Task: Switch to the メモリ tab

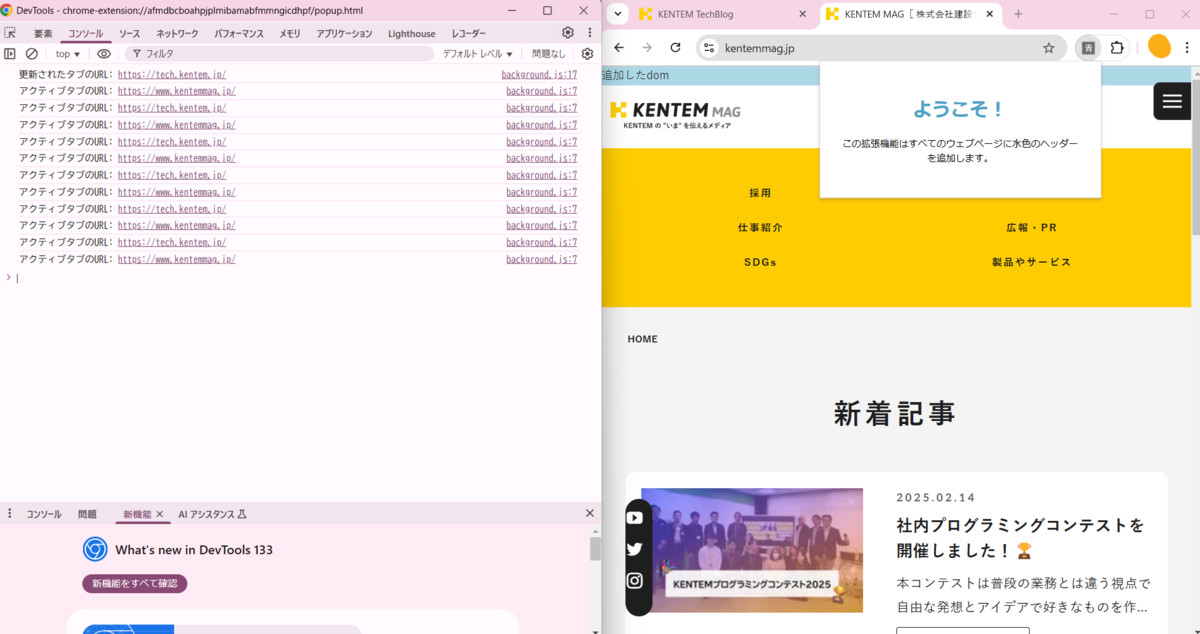Action: coord(290,34)
